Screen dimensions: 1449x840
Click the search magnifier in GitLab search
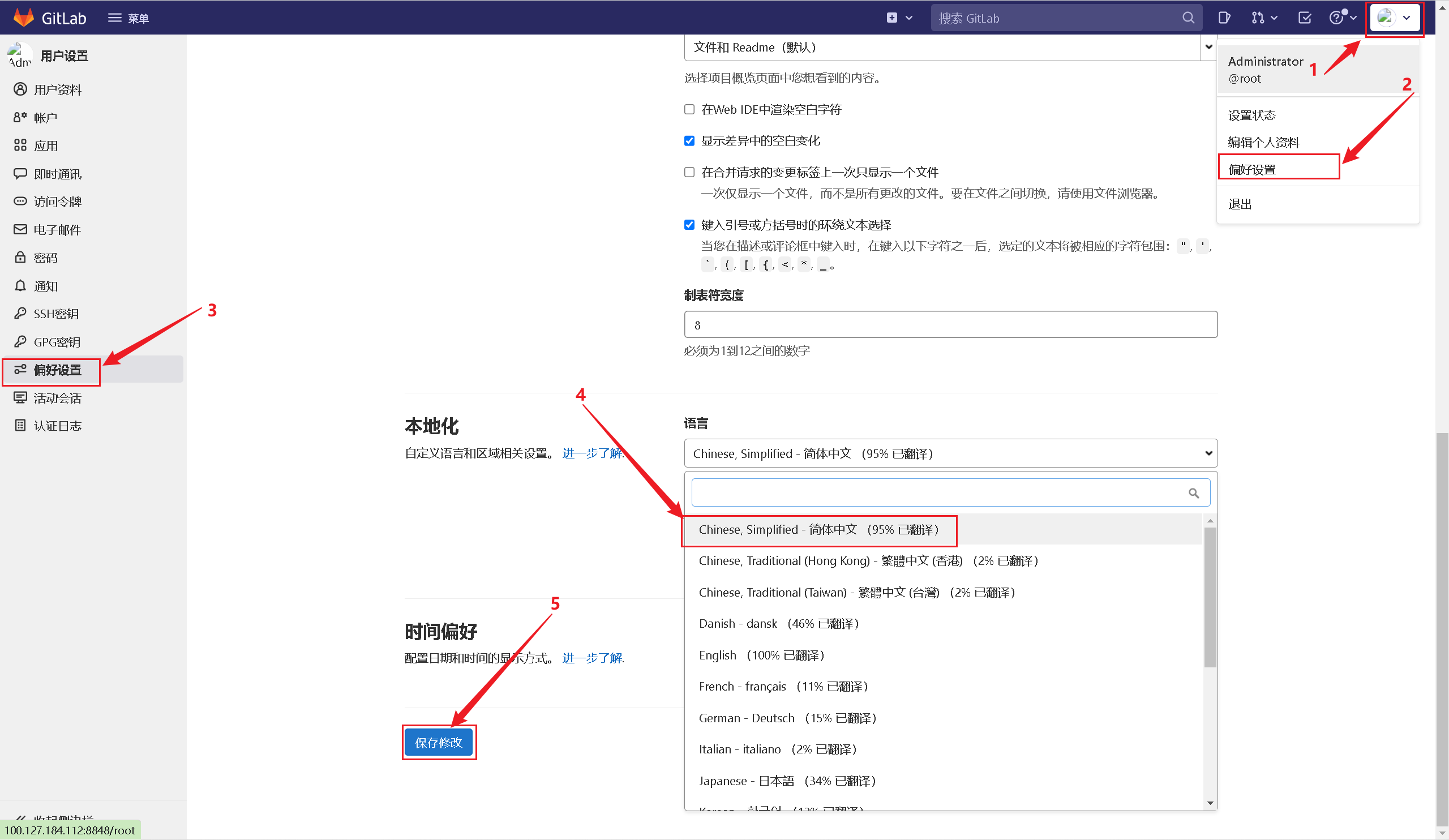pyautogui.click(x=1188, y=18)
